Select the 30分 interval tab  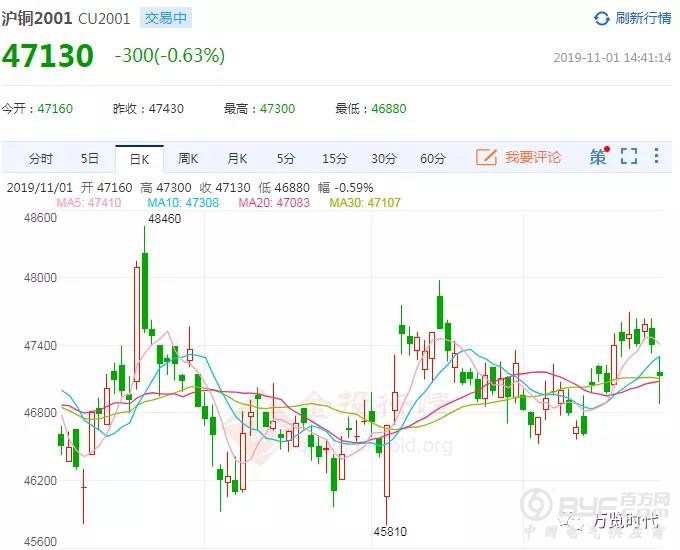(x=383, y=158)
